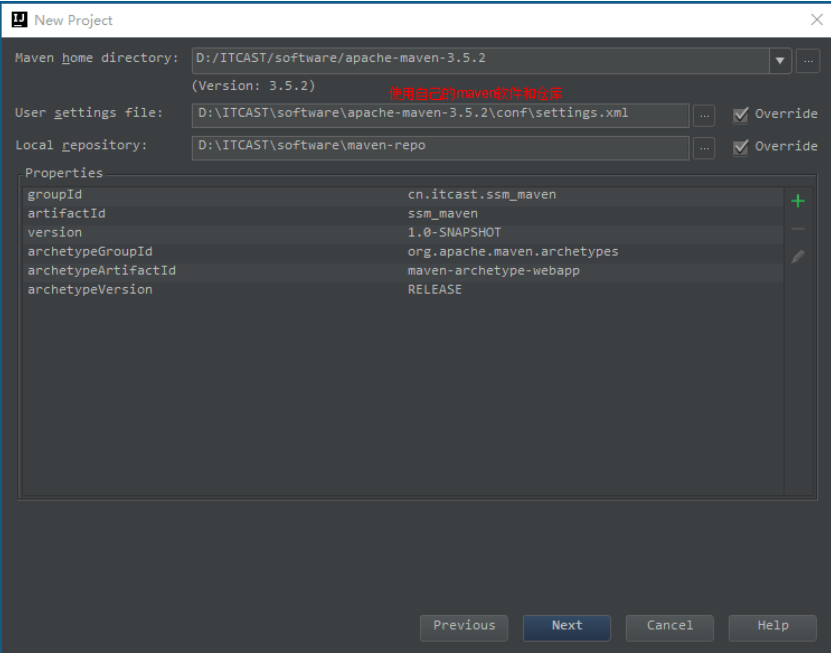Screen dimensions: 831x653
Task: Select the archetypeGroupId property row
Action: (x=403, y=252)
